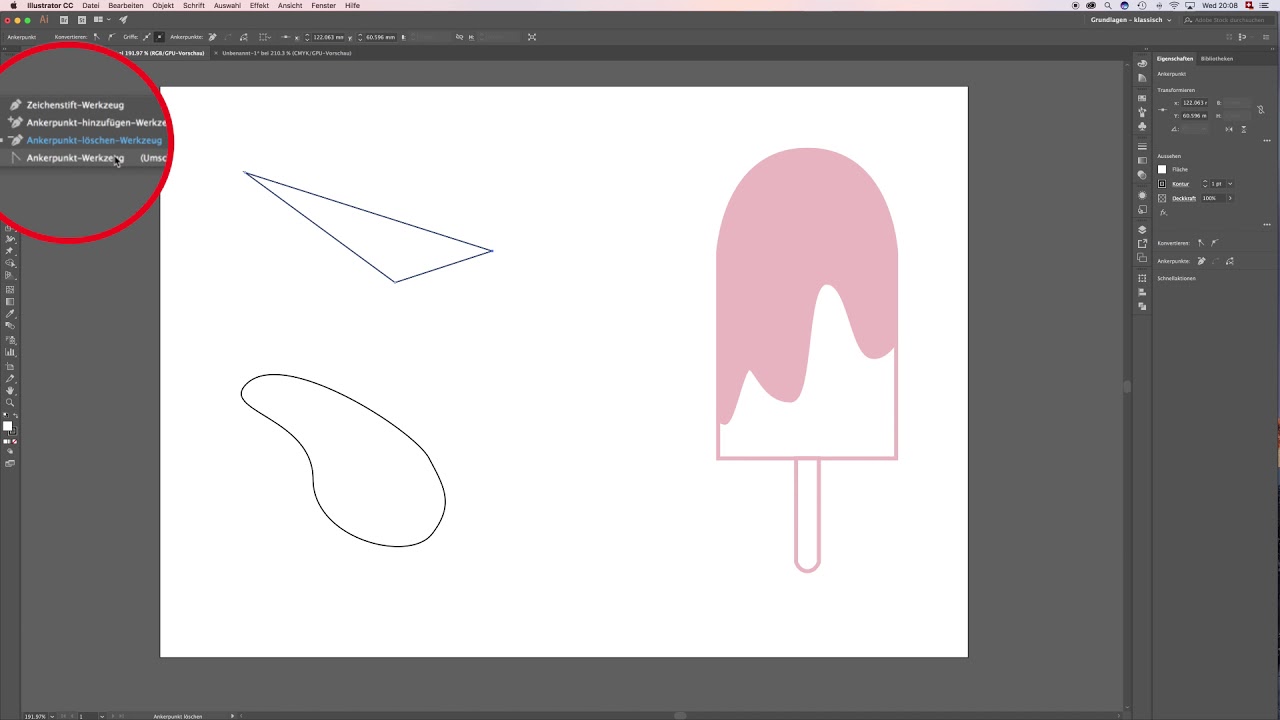Click the Adobe Stock (St) icon

(x=81, y=20)
